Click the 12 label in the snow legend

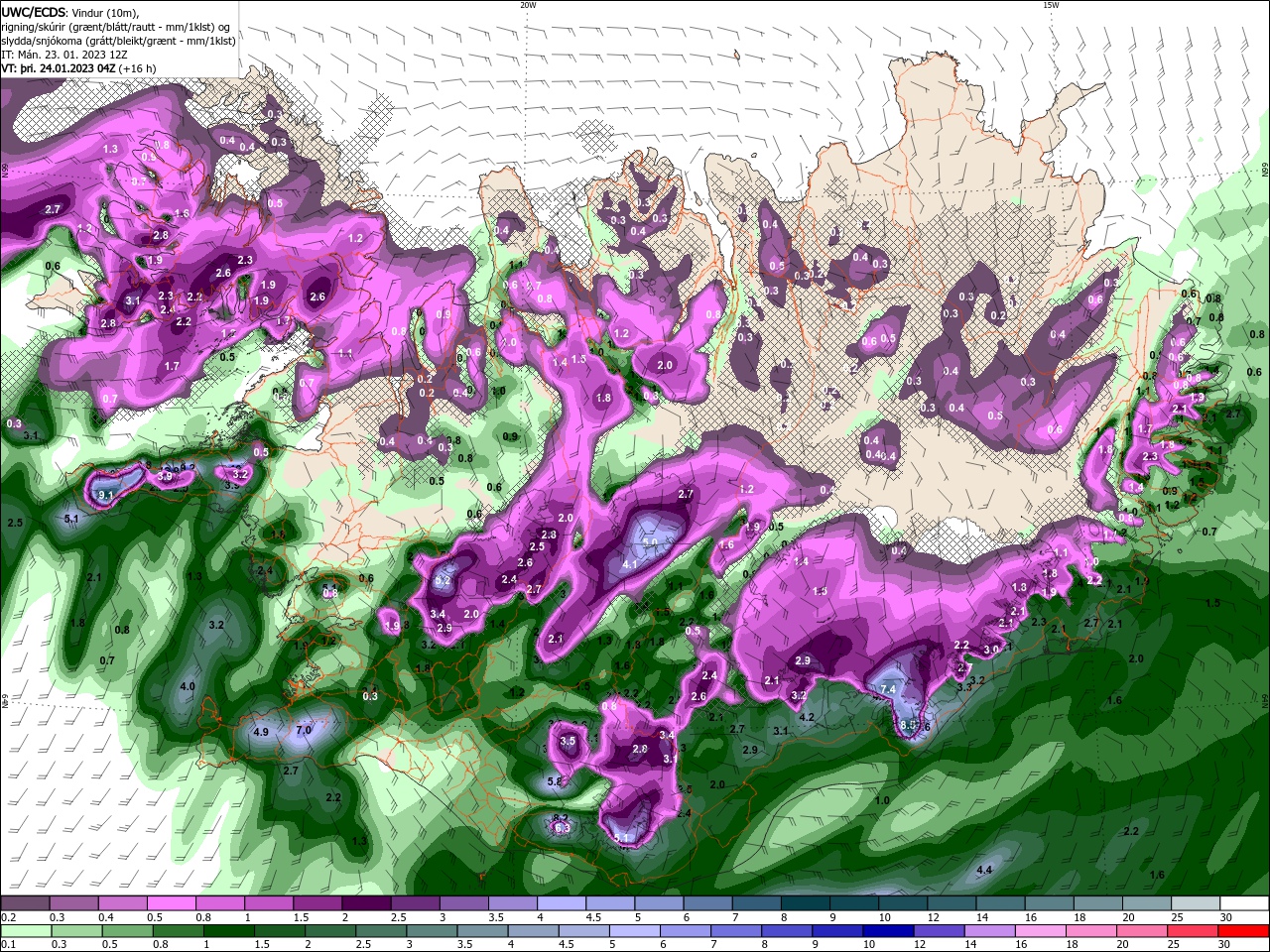(x=933, y=917)
